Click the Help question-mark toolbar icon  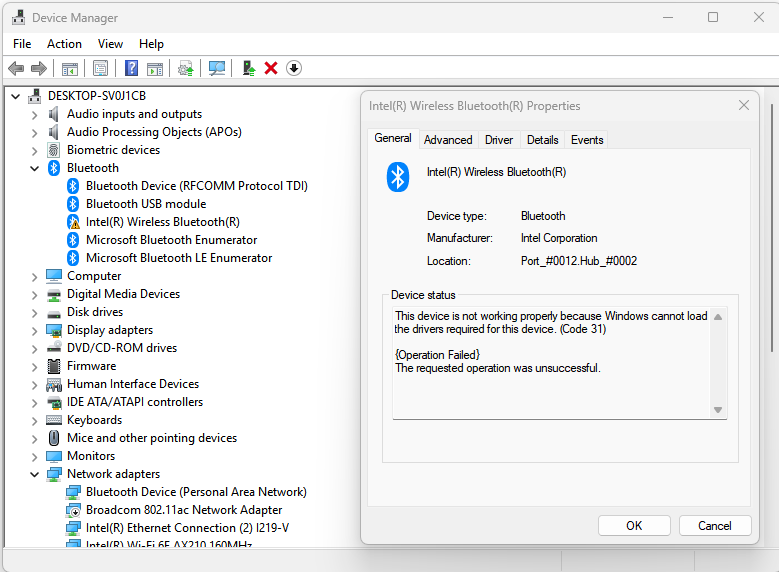tap(131, 68)
